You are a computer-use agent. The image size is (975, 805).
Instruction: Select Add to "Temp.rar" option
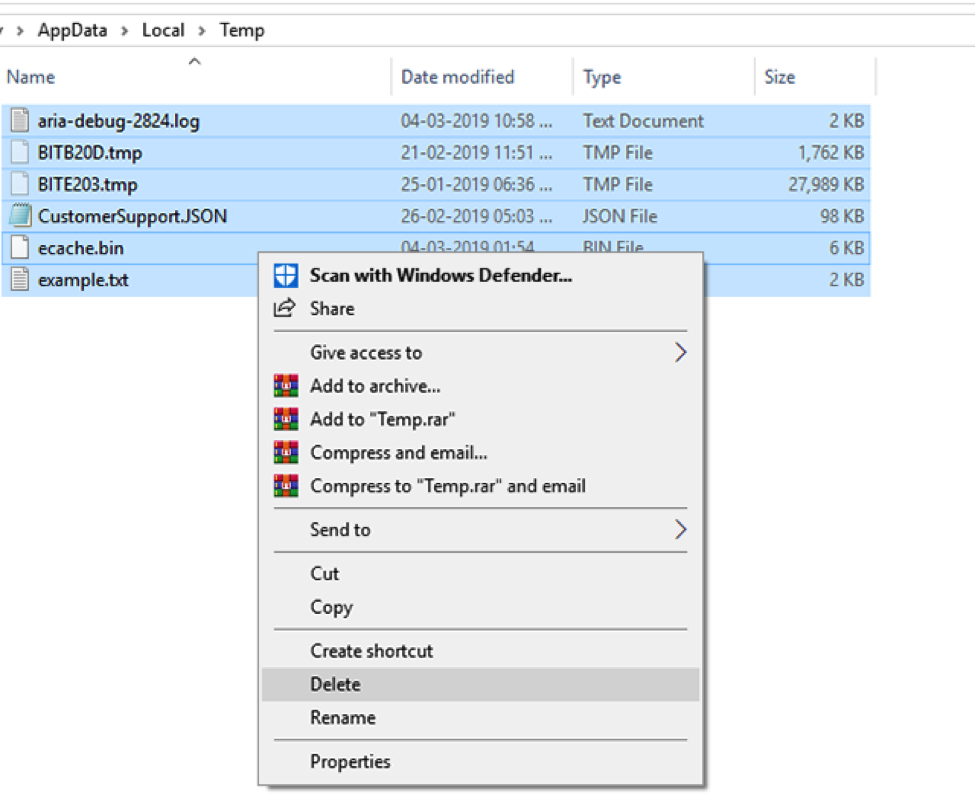(375, 419)
